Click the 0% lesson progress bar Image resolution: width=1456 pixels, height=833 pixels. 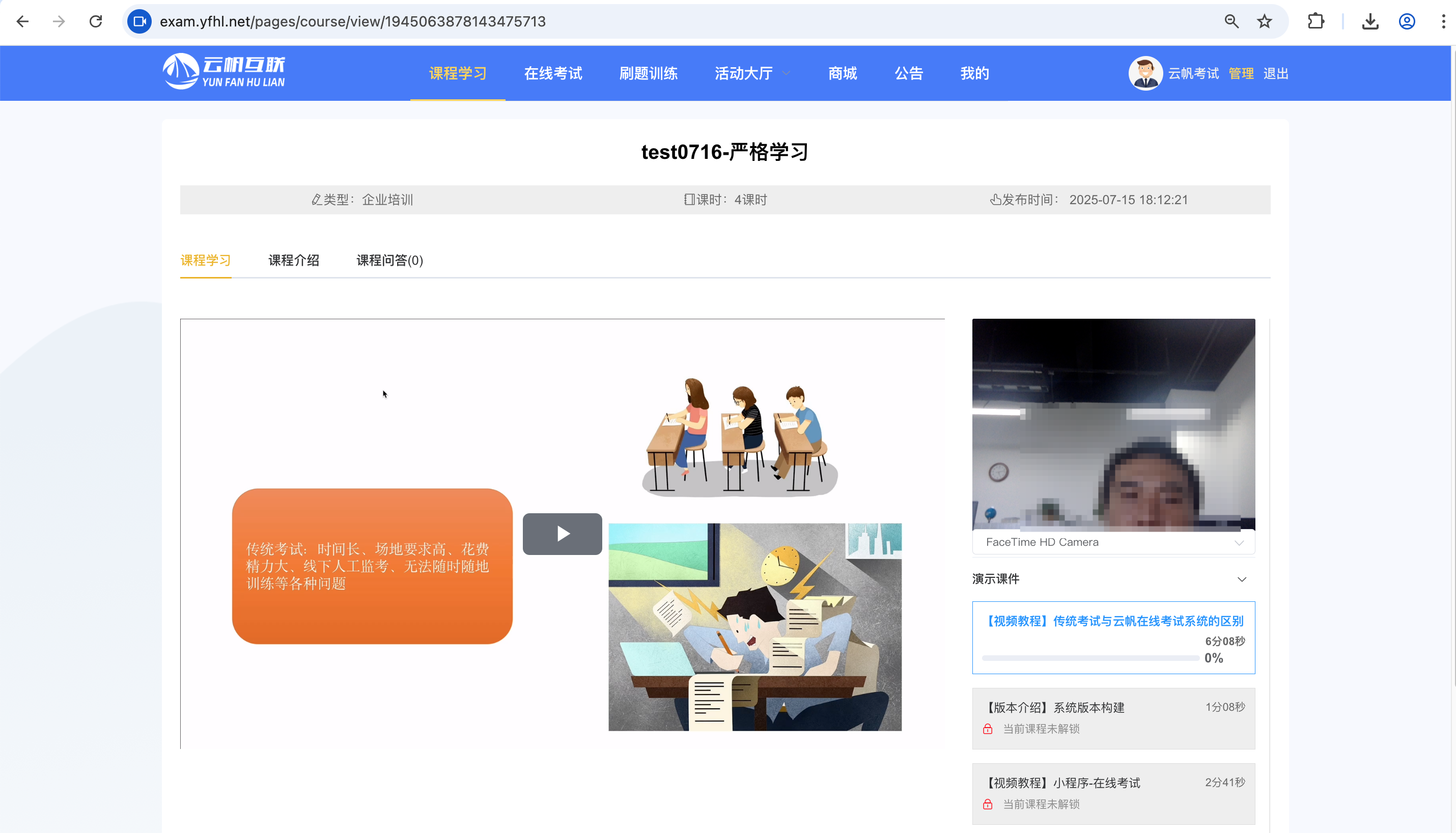[x=1090, y=658]
